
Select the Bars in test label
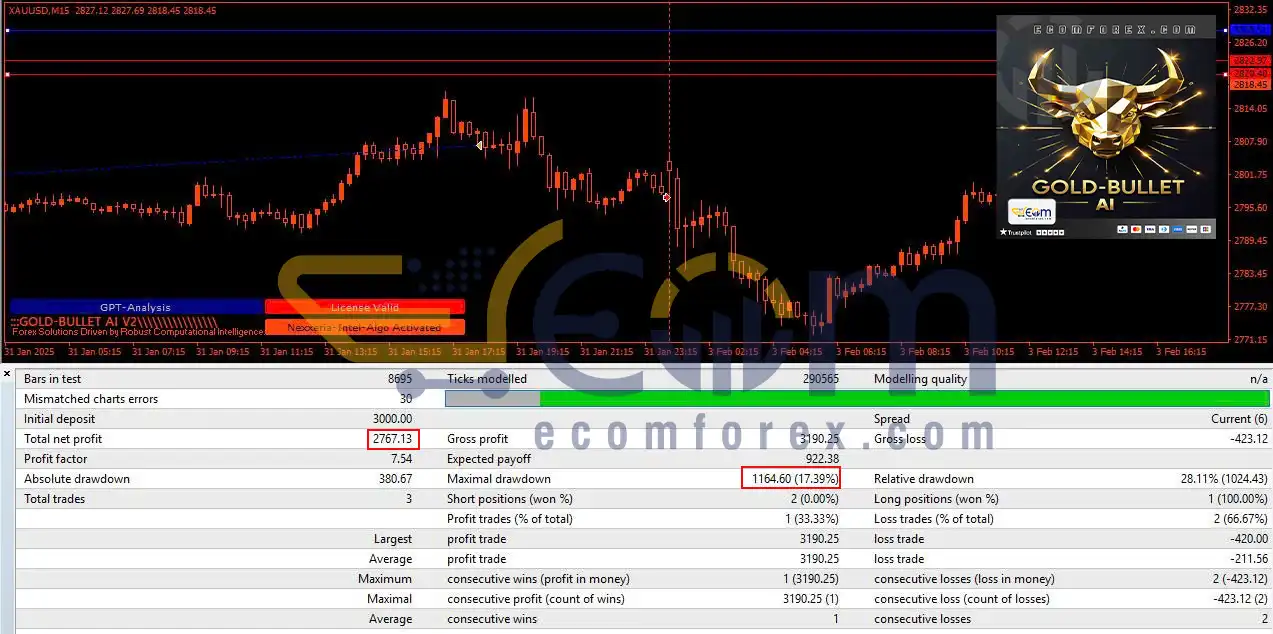(53, 379)
